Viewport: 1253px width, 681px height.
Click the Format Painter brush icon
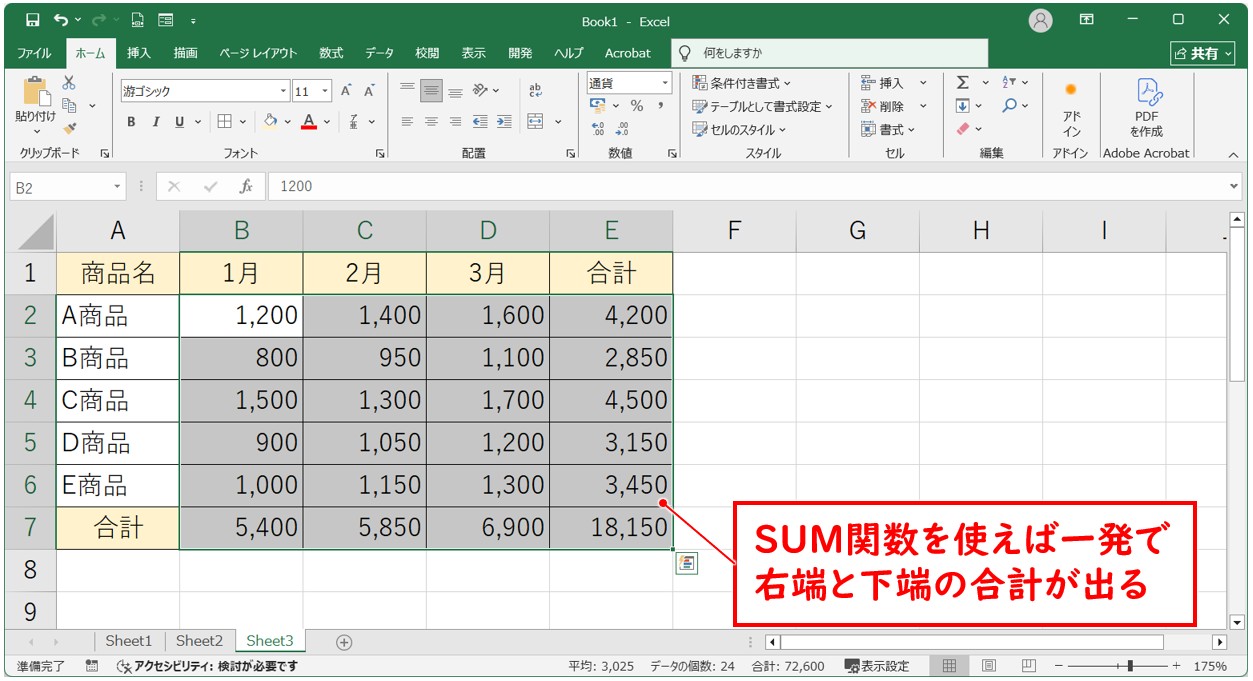(69, 128)
